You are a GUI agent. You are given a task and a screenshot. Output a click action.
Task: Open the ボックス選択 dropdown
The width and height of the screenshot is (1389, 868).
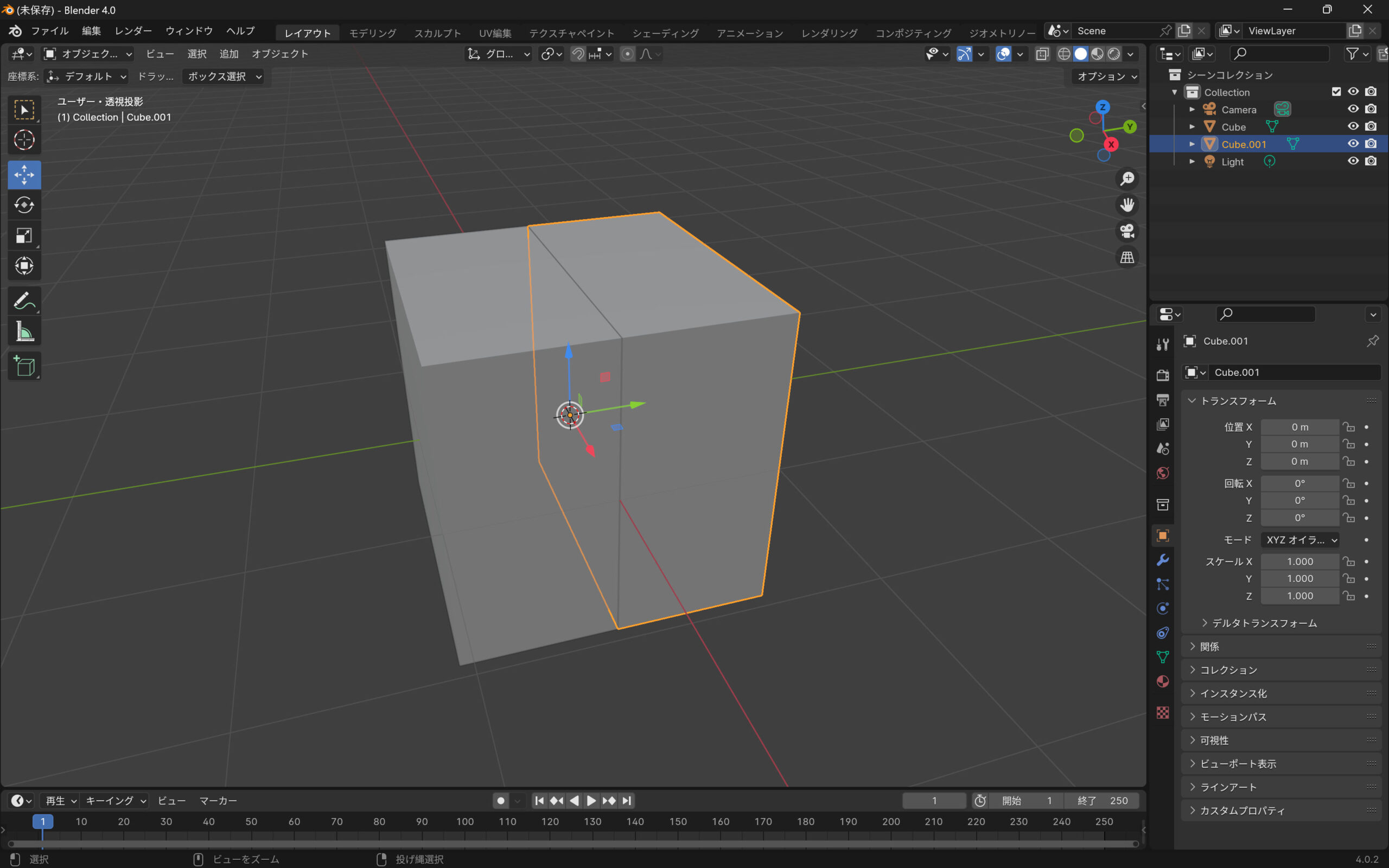224,76
